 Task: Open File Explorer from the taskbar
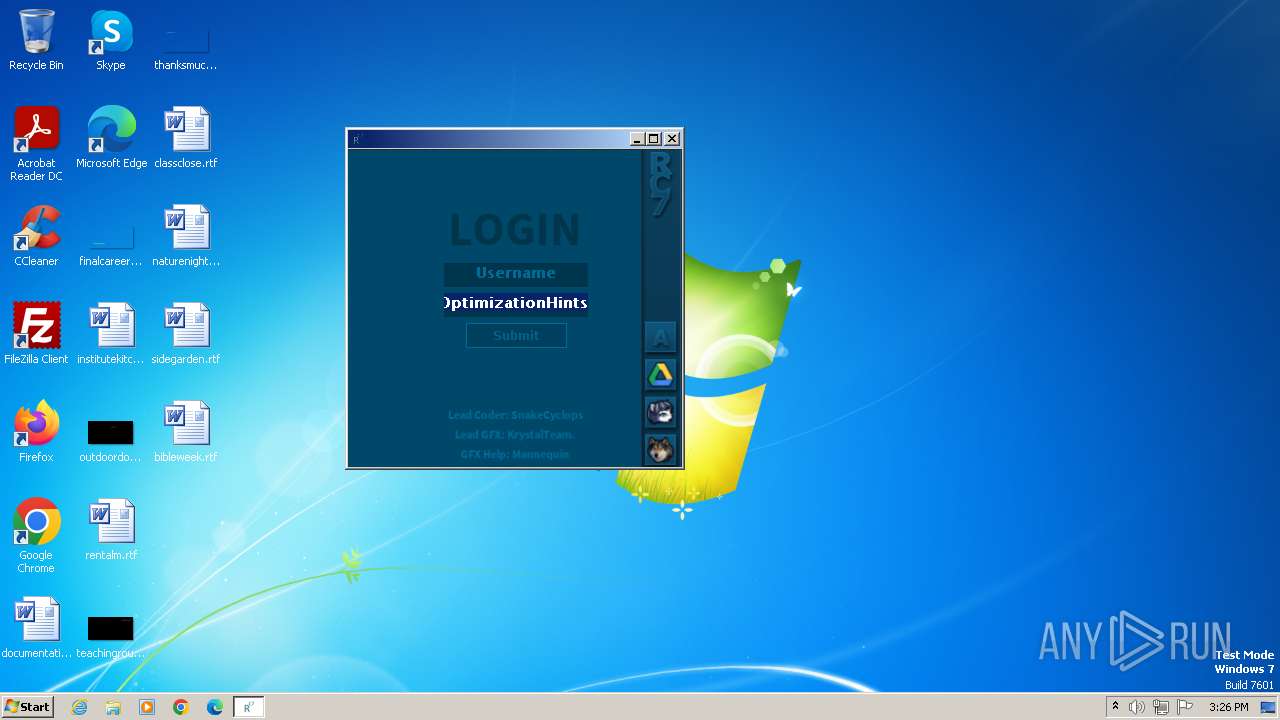click(113, 707)
